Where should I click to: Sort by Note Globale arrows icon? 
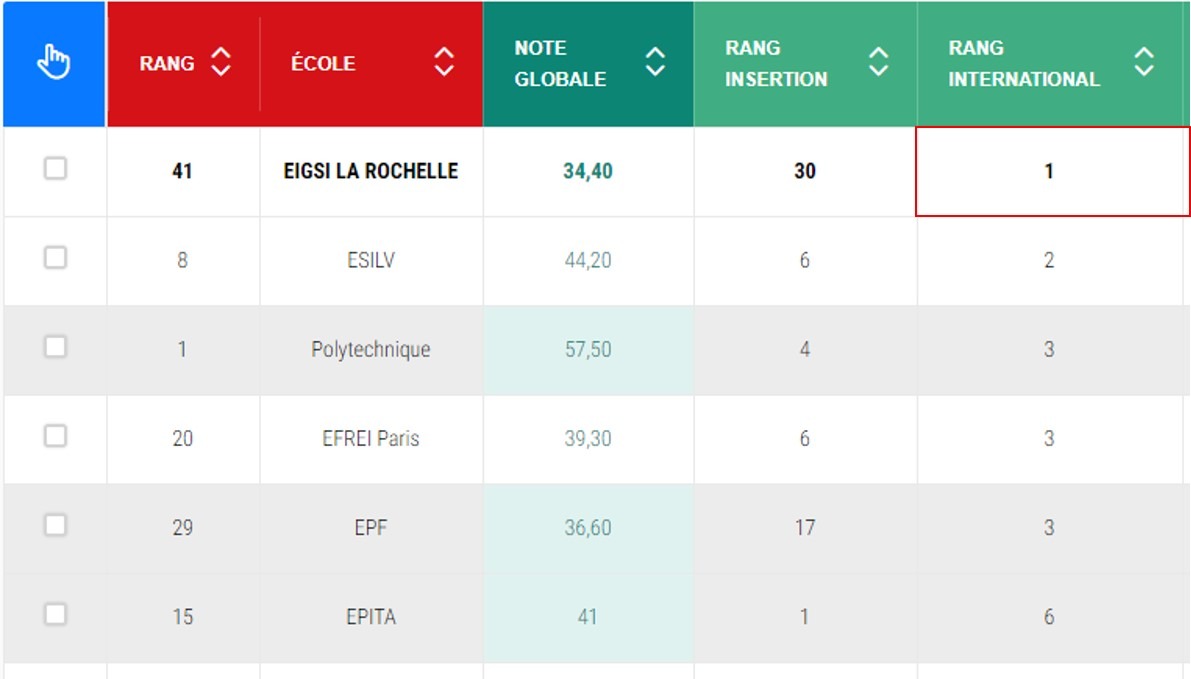[655, 62]
